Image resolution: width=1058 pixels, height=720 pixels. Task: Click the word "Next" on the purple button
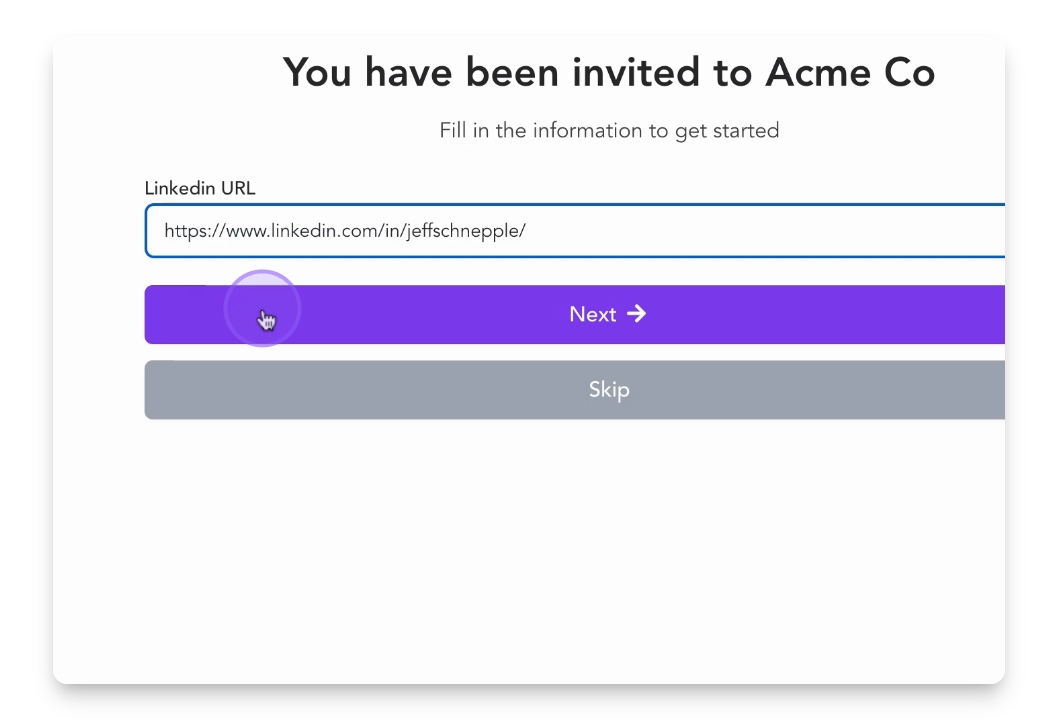coord(592,314)
